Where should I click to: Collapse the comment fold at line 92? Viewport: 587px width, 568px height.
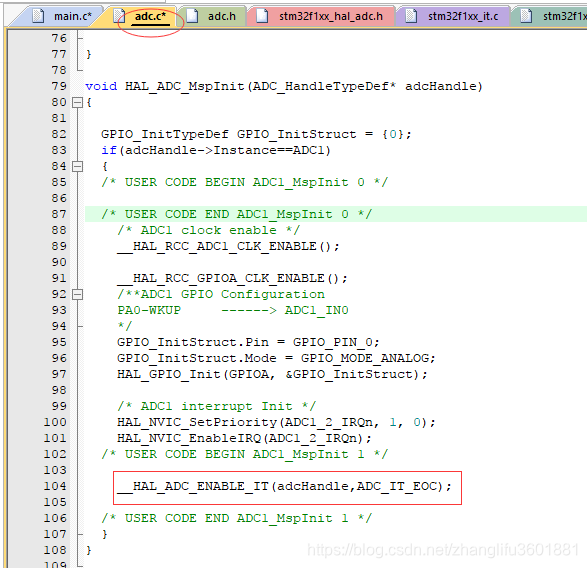coord(77,294)
